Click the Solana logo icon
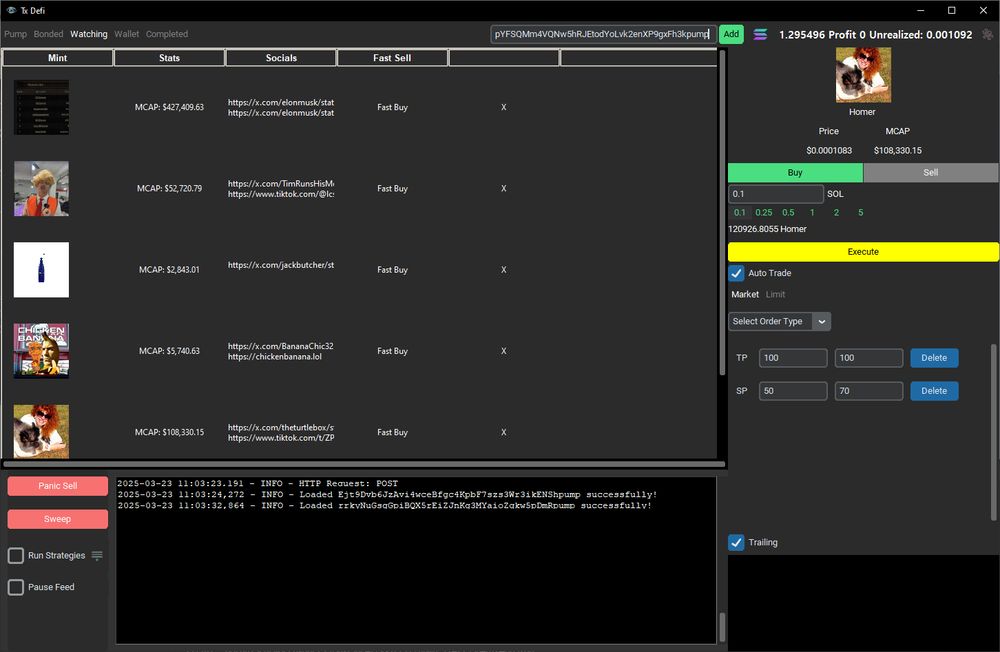The height and width of the screenshot is (652, 1000). click(760, 34)
